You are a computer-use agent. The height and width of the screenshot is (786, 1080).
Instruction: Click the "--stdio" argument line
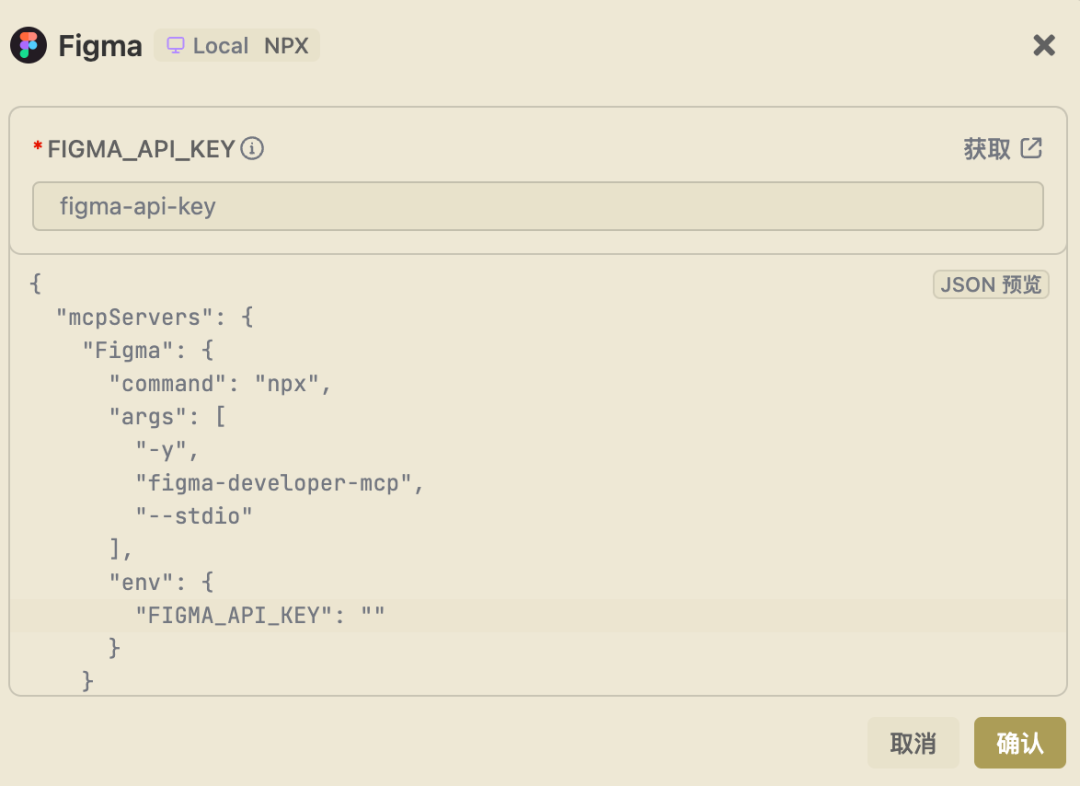[x=194, y=516]
